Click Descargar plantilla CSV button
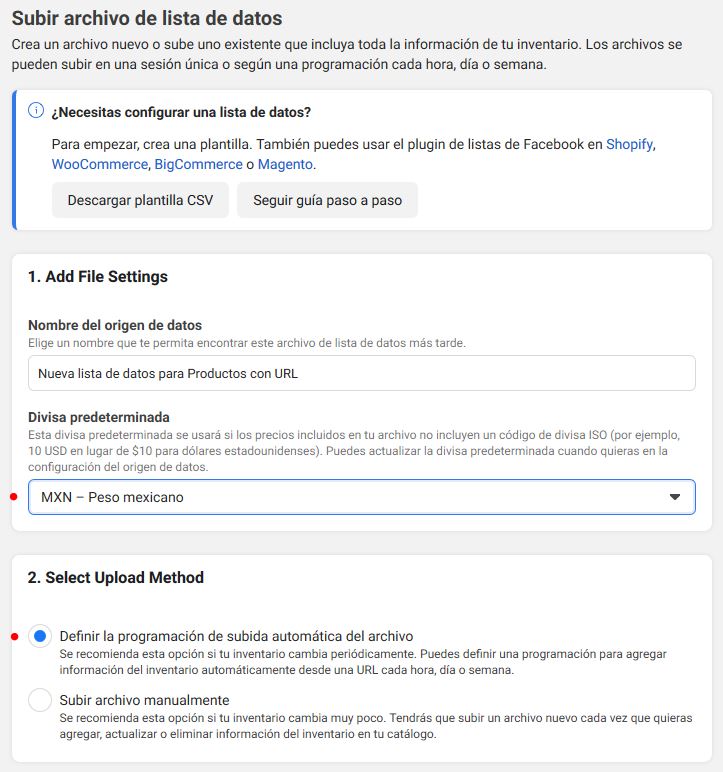 point(140,200)
